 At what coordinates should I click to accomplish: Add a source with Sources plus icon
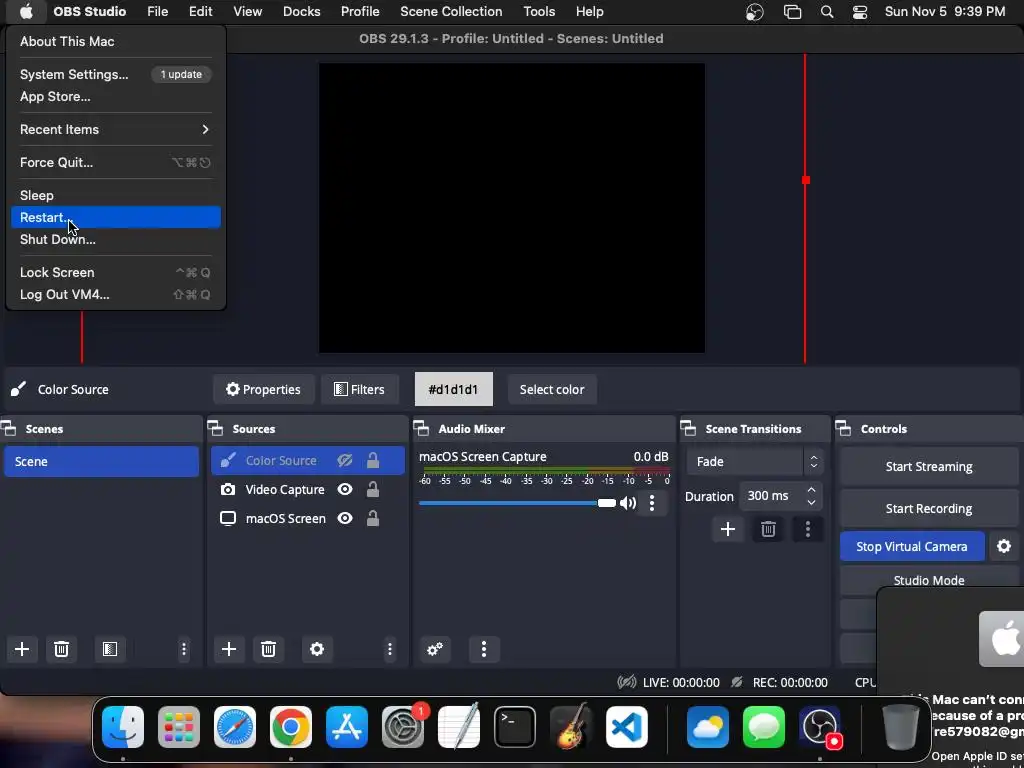pos(229,649)
